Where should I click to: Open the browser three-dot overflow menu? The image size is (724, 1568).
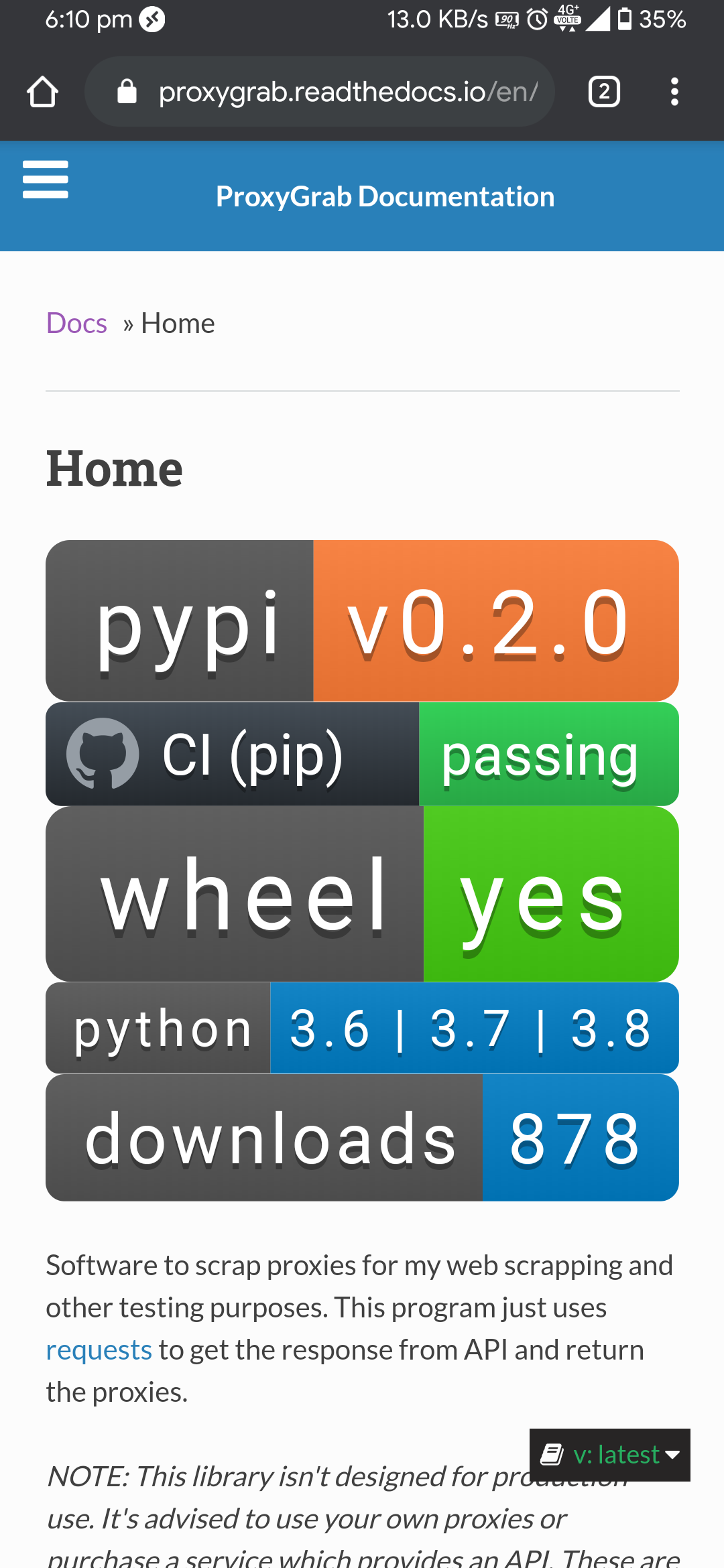(675, 92)
